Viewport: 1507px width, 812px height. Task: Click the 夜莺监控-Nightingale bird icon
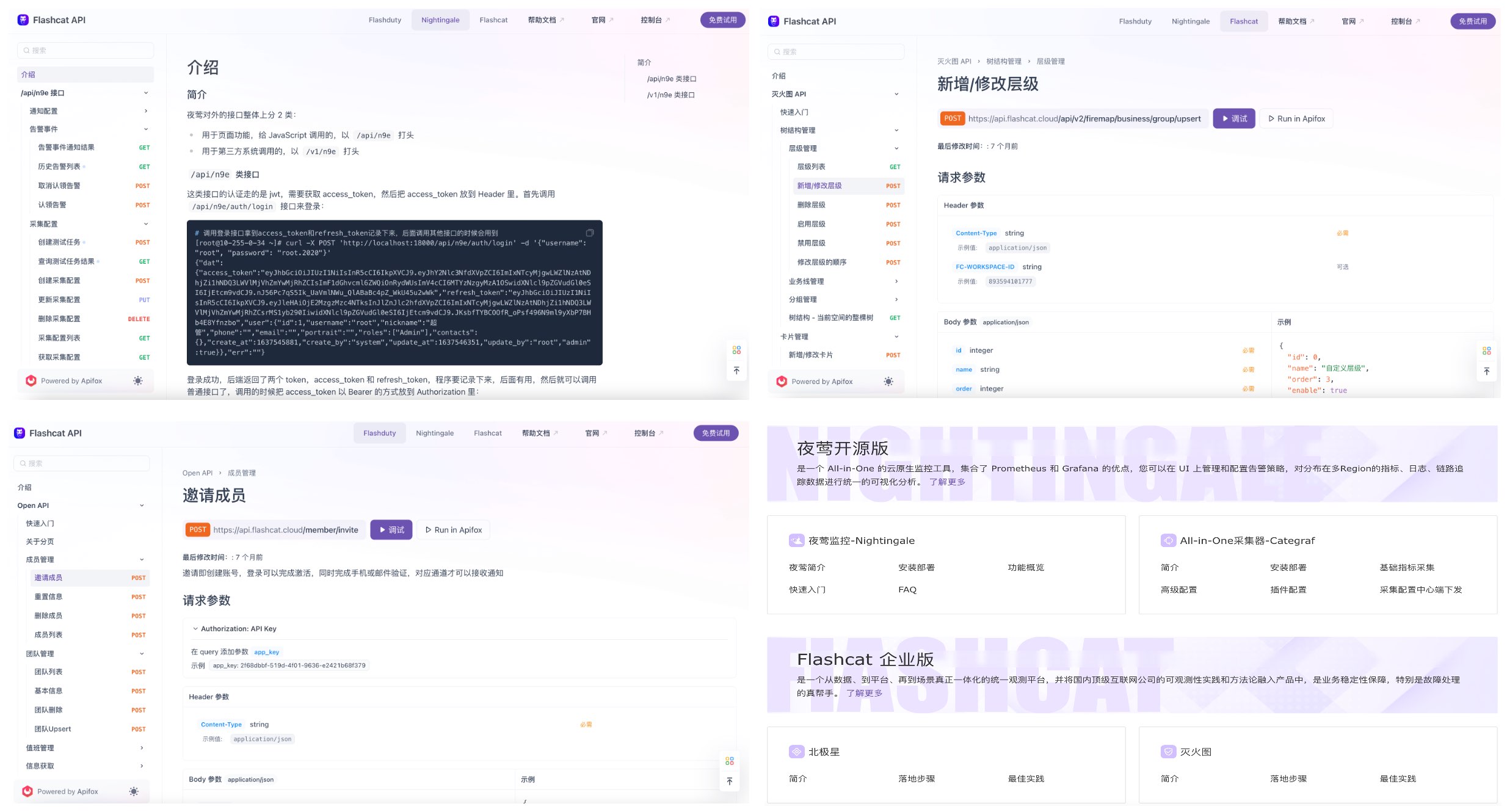coord(796,540)
